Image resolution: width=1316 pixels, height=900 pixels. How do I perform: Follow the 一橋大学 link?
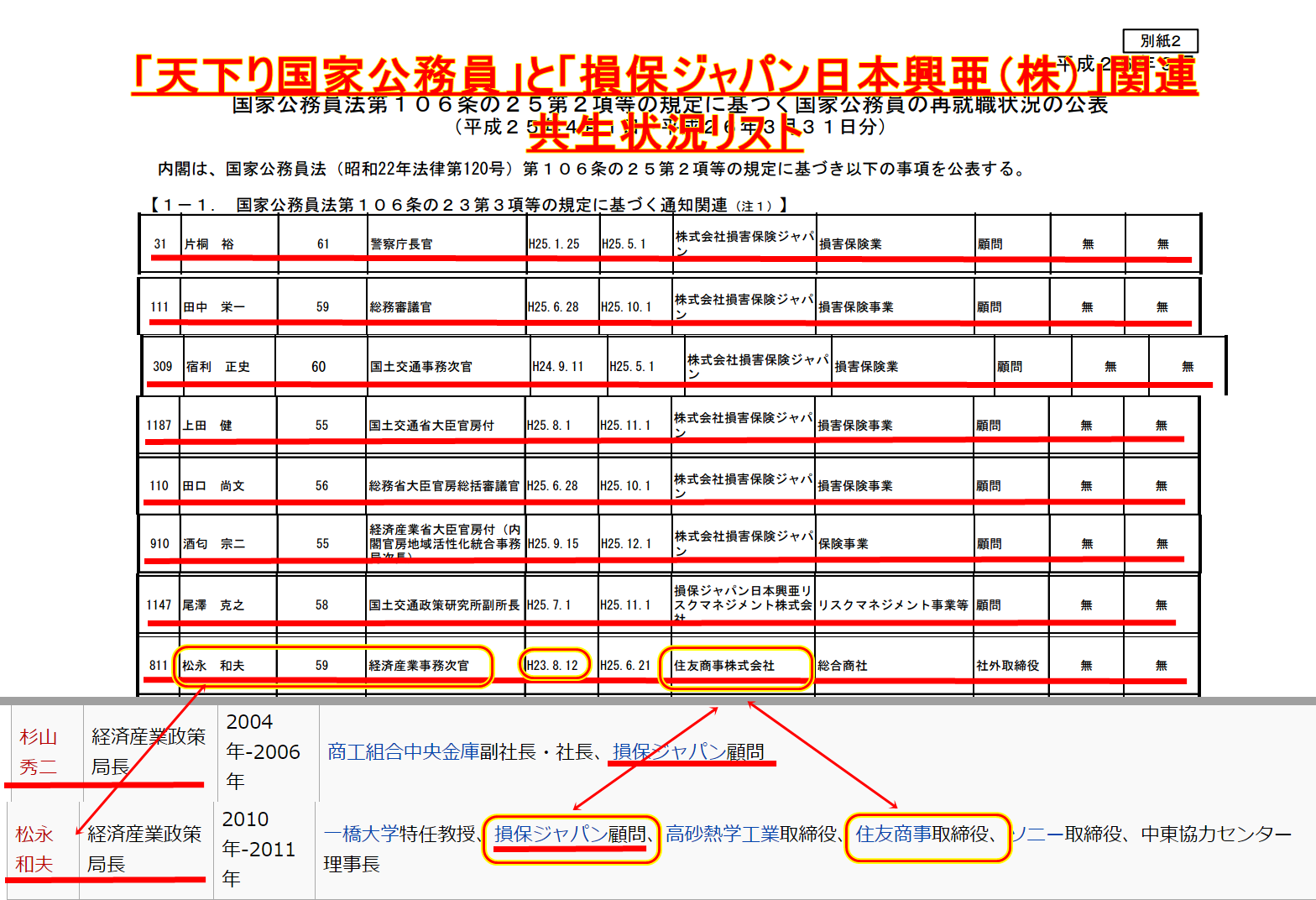click(x=362, y=834)
